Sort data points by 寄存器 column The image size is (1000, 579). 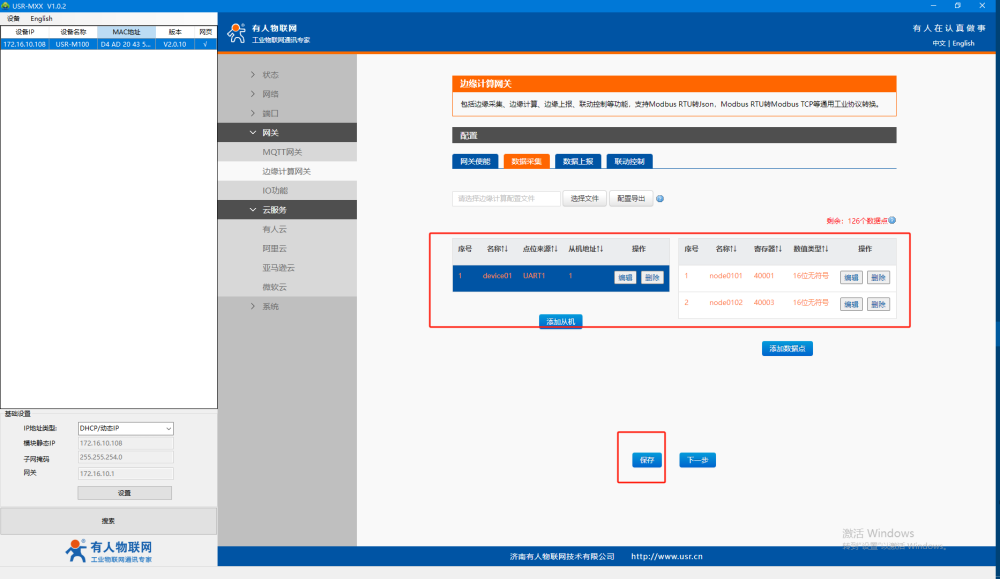(768, 248)
